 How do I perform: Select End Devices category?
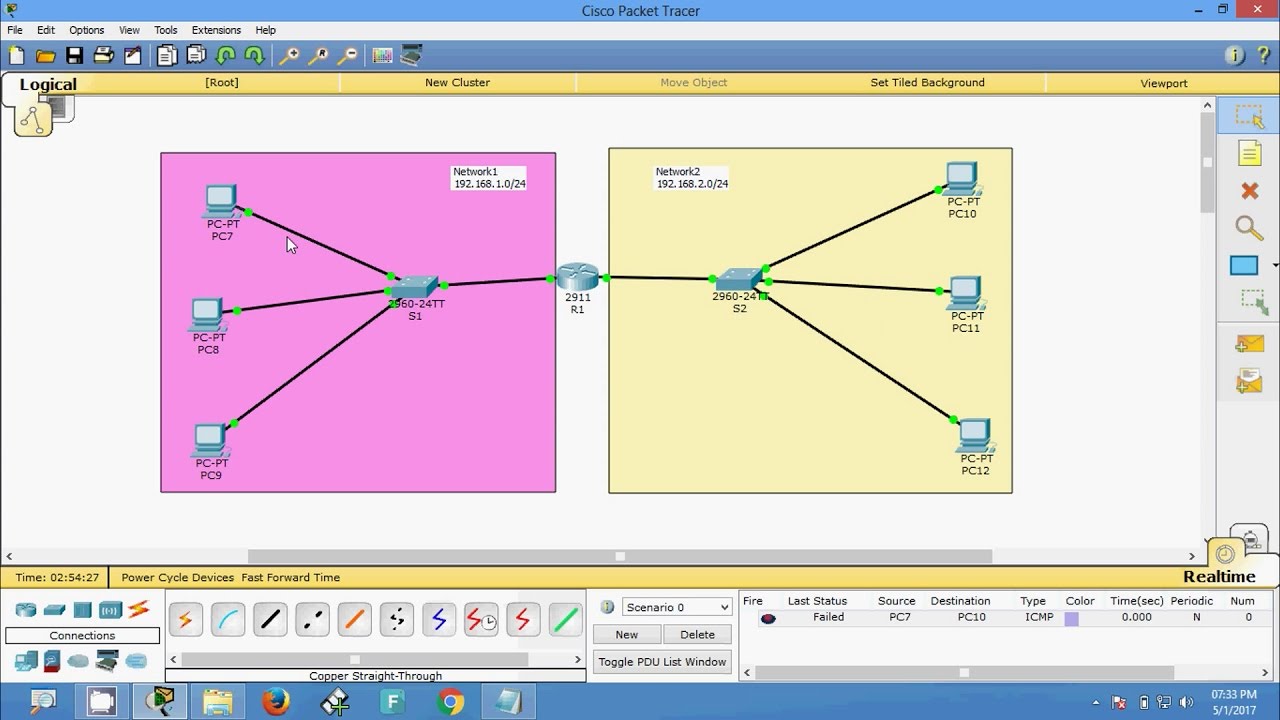[x=26, y=661]
